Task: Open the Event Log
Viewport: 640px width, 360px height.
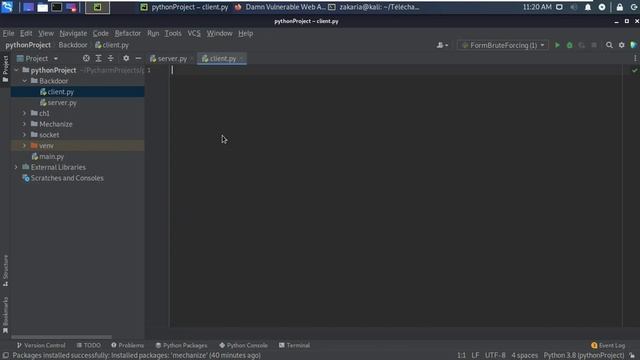Action: (608, 345)
